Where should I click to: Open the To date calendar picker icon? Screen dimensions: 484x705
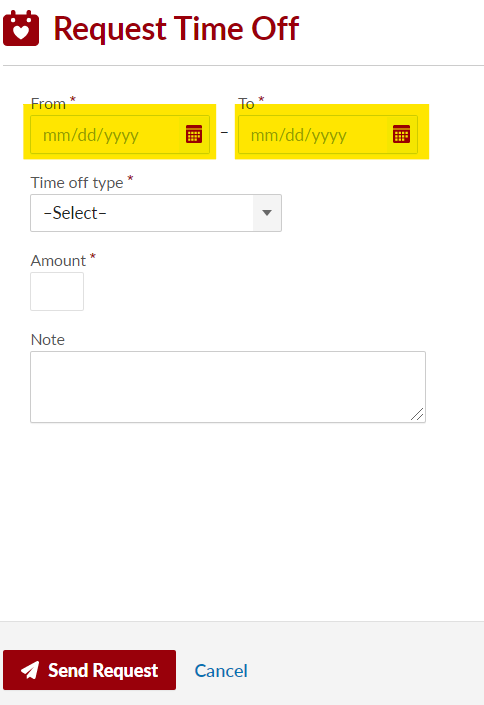(x=401, y=134)
